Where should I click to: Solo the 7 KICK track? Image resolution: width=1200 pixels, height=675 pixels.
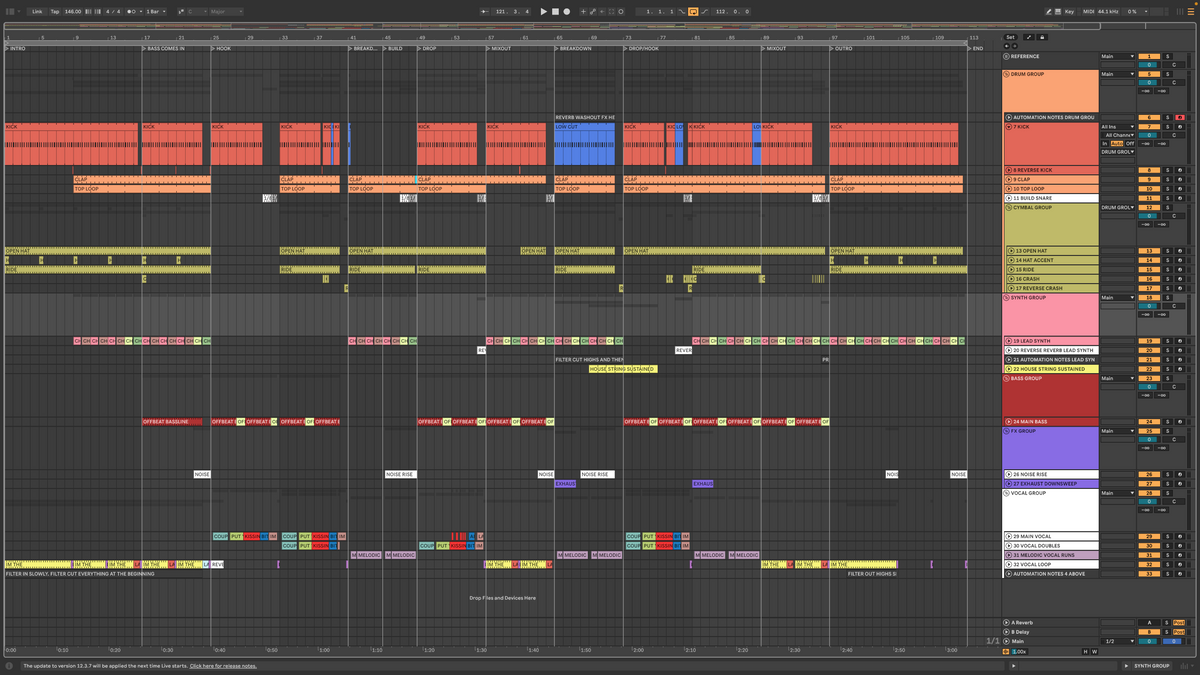click(1168, 127)
